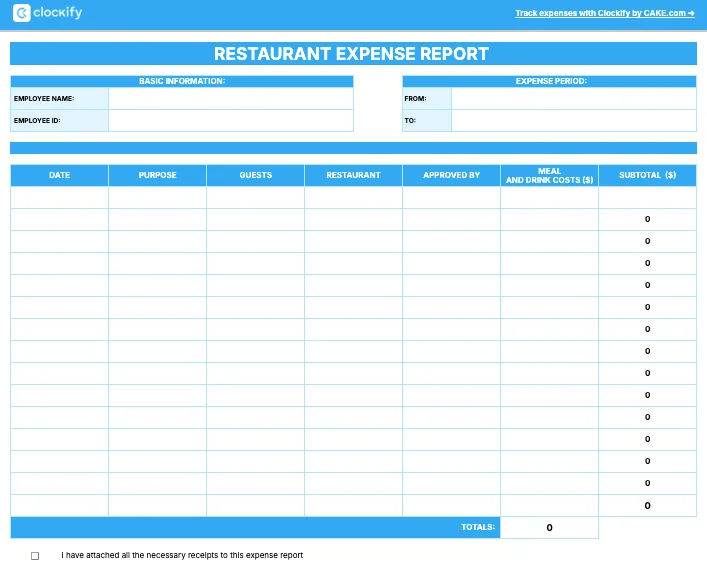The image size is (707, 572).
Task: Click the TOTALS value cell showing 0
Action: 550,527
